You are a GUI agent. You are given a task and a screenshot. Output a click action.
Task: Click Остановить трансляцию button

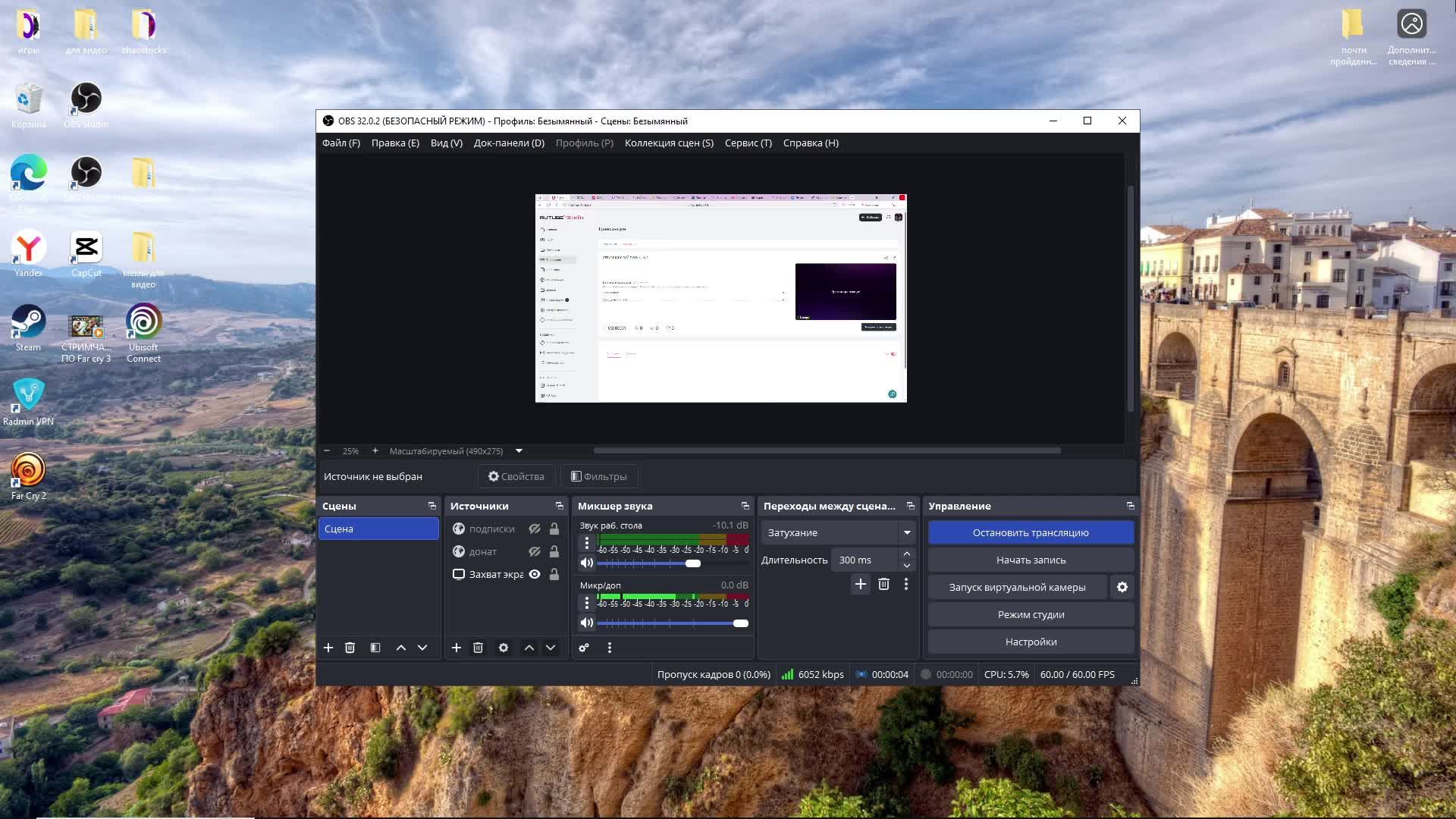(1031, 532)
